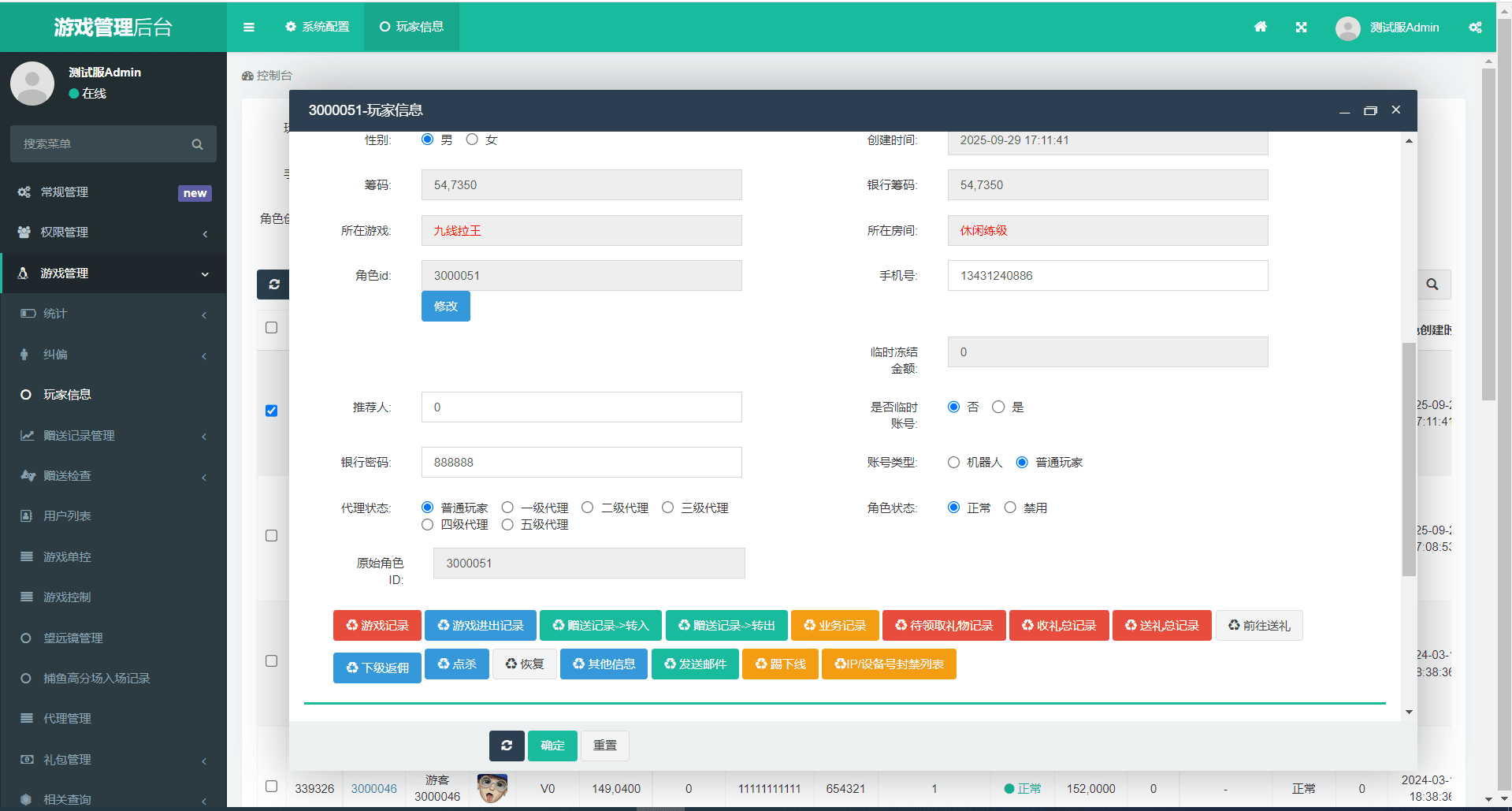The image size is (1512, 811).
Task: Open 用户列表 in the sidebar
Action: pos(67,516)
